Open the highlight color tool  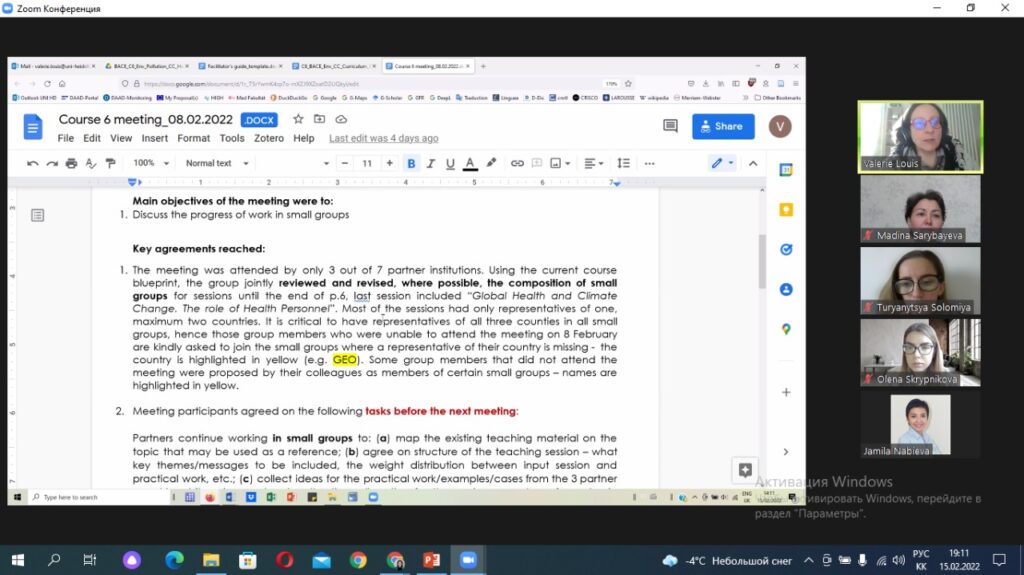(491, 163)
